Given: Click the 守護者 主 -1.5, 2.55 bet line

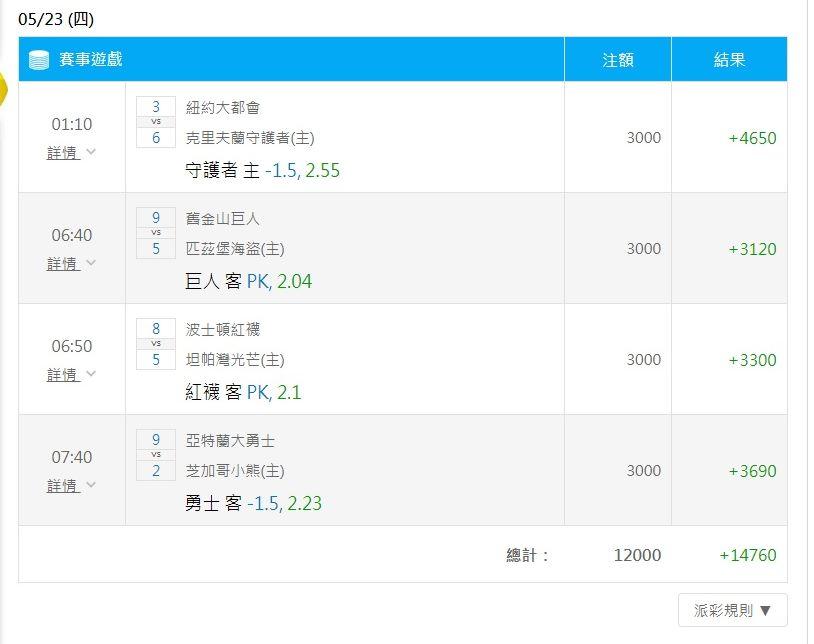Looking at the screenshot, I should pos(262,170).
